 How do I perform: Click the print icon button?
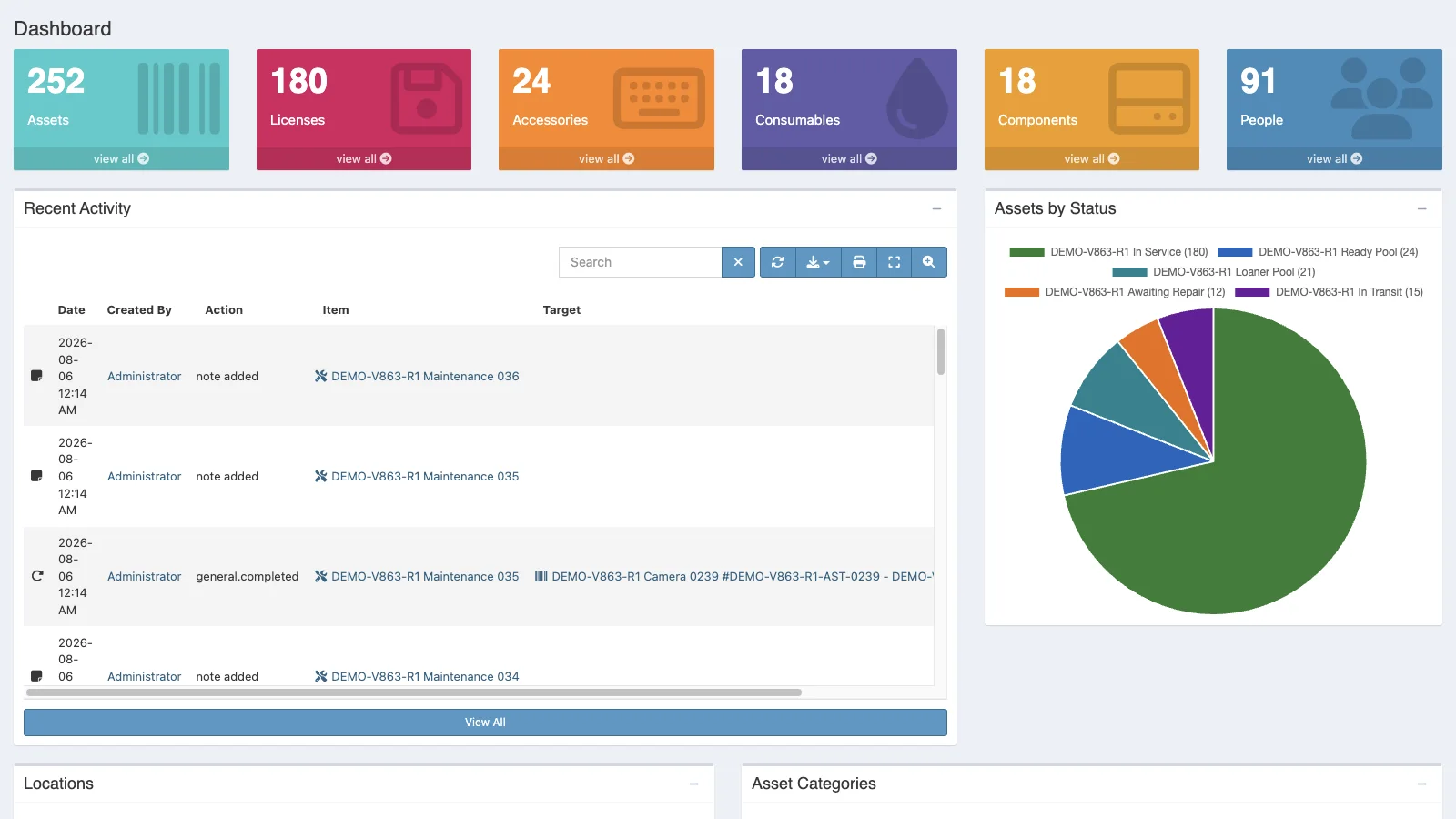(x=859, y=262)
